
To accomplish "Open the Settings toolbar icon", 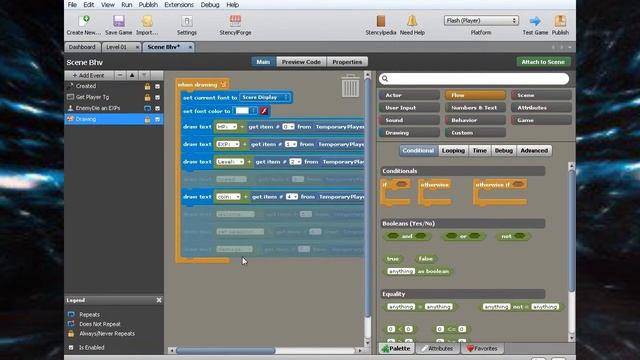I will click(187, 21).
